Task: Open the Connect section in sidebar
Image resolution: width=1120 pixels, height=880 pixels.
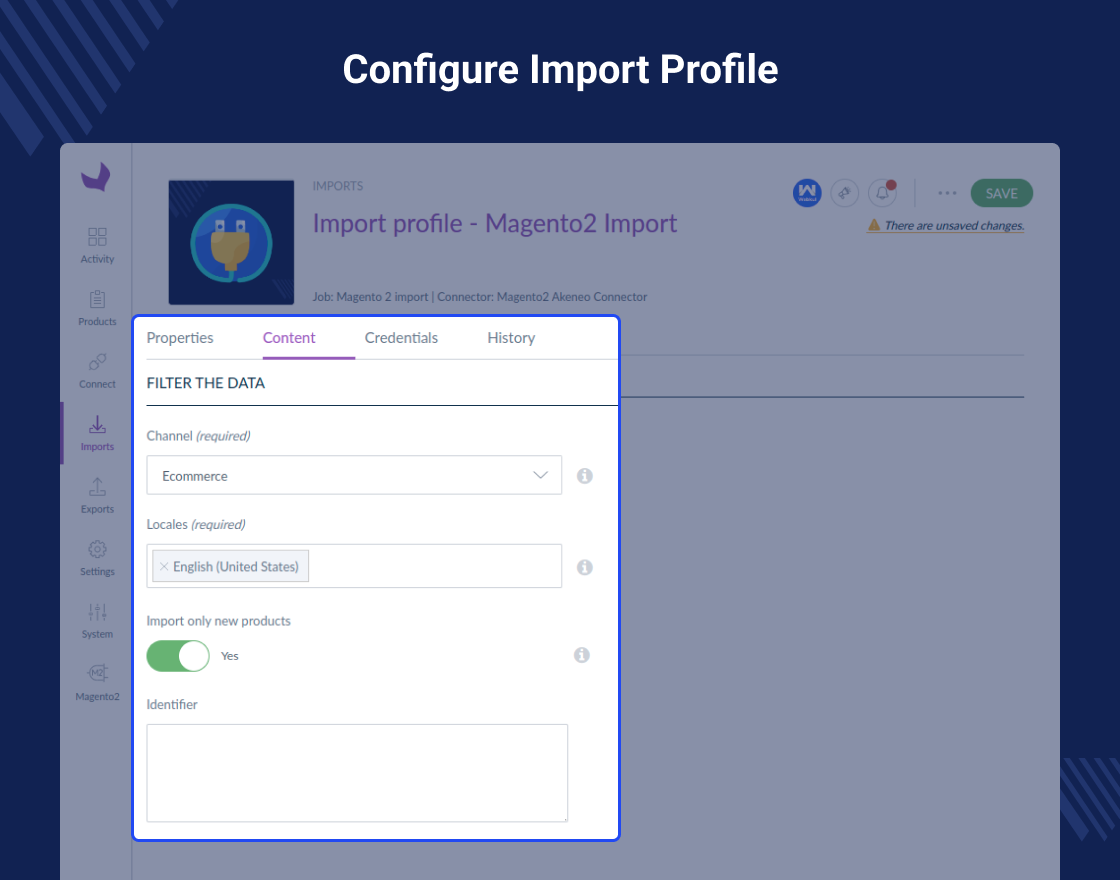Action: 97,371
